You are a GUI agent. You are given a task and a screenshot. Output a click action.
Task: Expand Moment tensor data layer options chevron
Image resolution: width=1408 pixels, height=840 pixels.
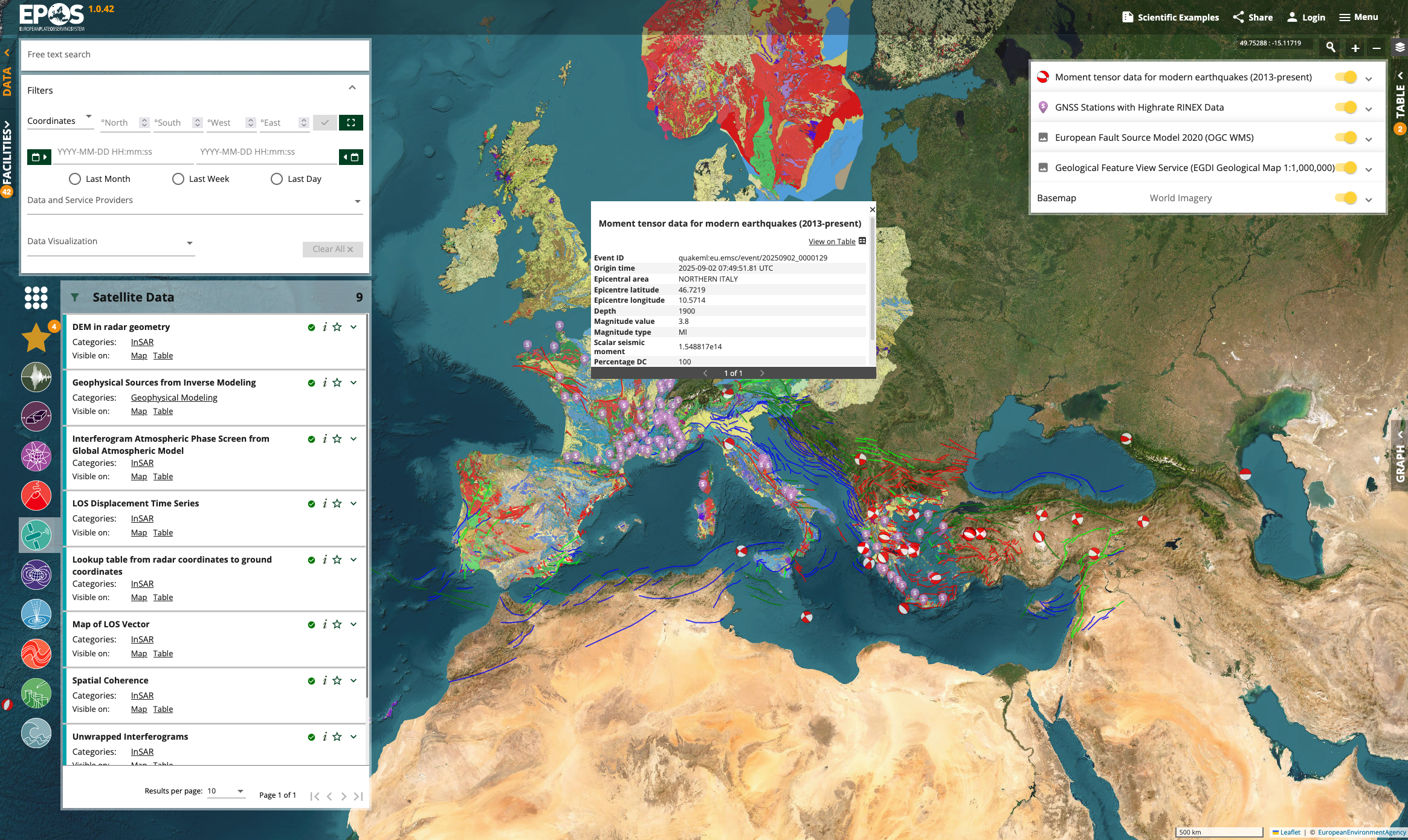pyautogui.click(x=1369, y=79)
